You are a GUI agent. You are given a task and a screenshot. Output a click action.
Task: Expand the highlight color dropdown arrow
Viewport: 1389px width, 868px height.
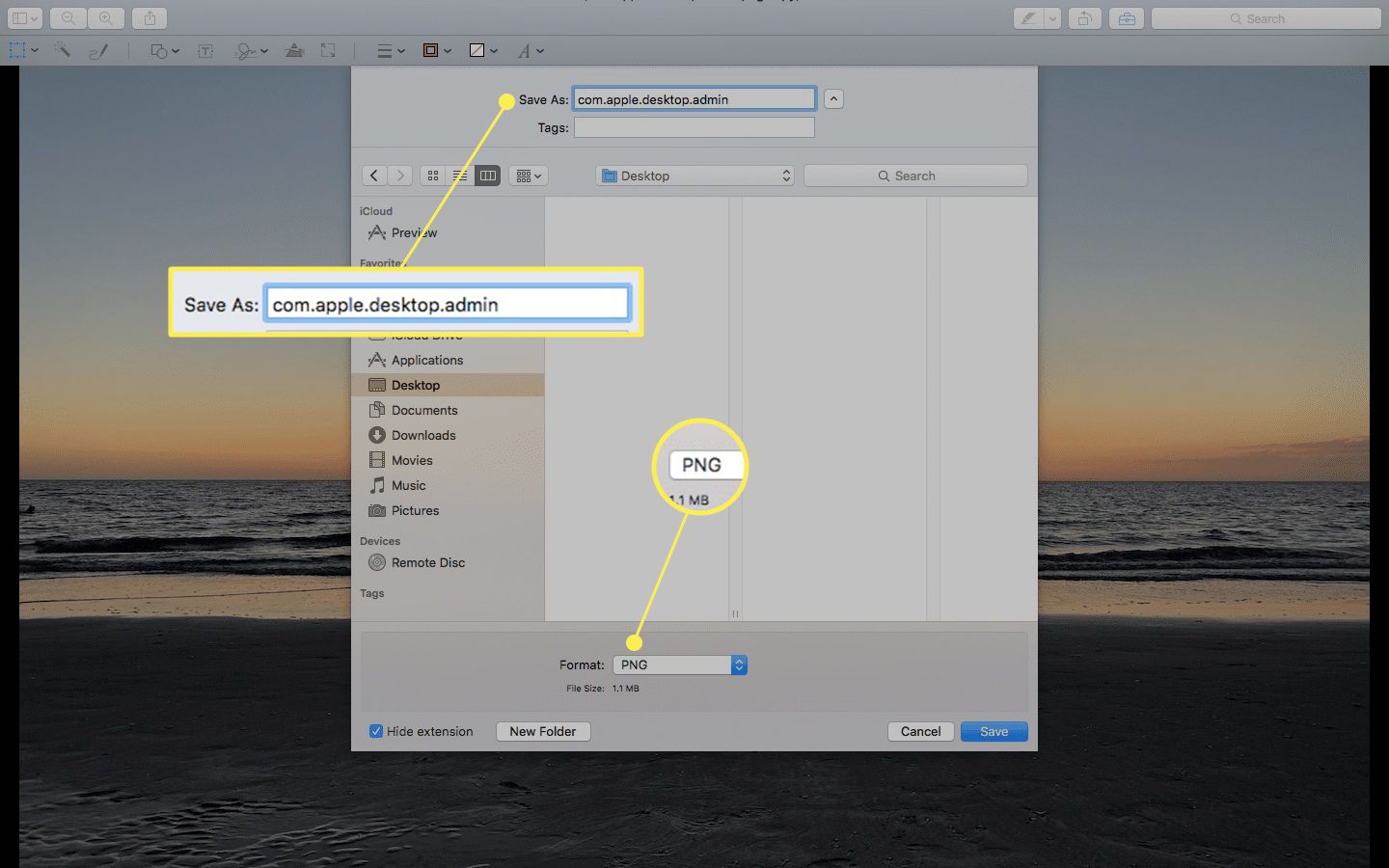[1052, 18]
